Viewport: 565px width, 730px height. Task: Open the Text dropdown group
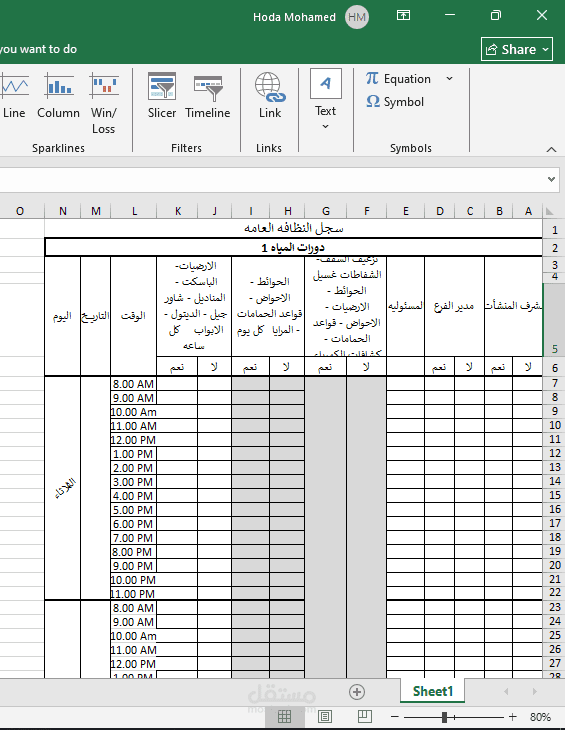[325, 100]
